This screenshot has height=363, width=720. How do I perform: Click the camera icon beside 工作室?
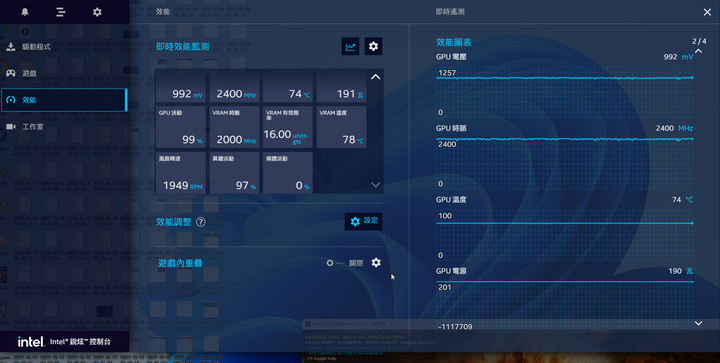coord(11,127)
